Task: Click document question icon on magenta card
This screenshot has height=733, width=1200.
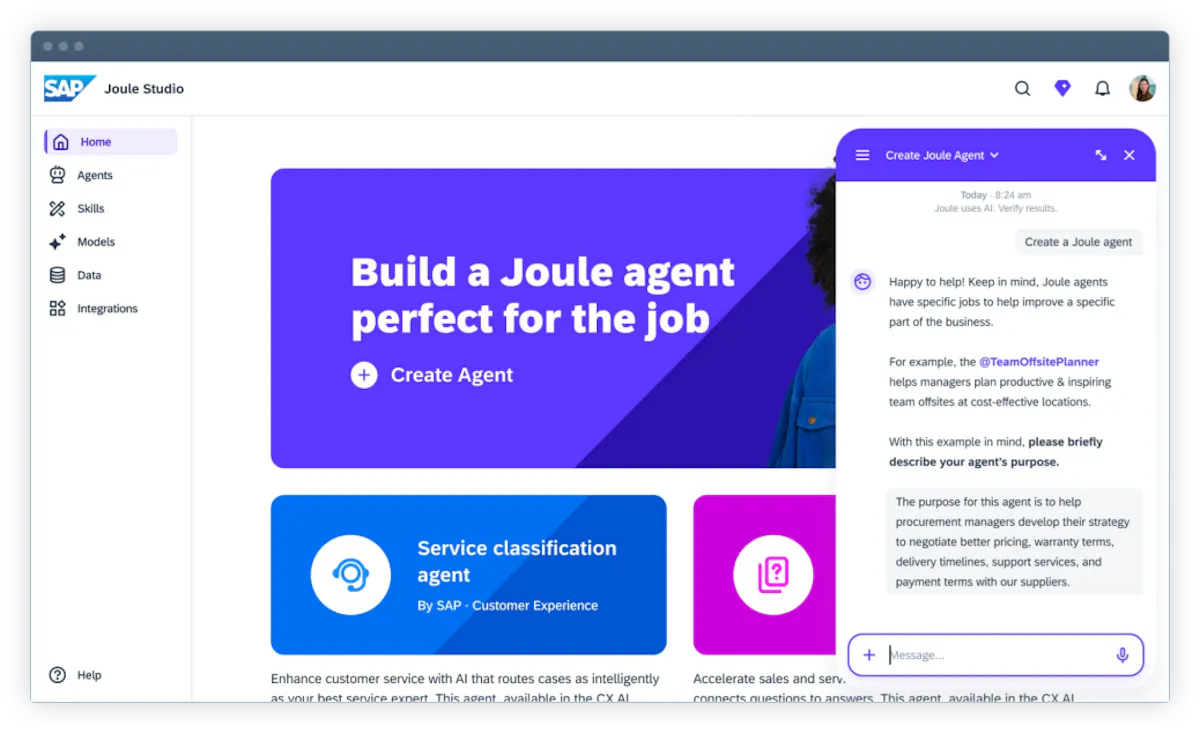Action: (x=773, y=575)
